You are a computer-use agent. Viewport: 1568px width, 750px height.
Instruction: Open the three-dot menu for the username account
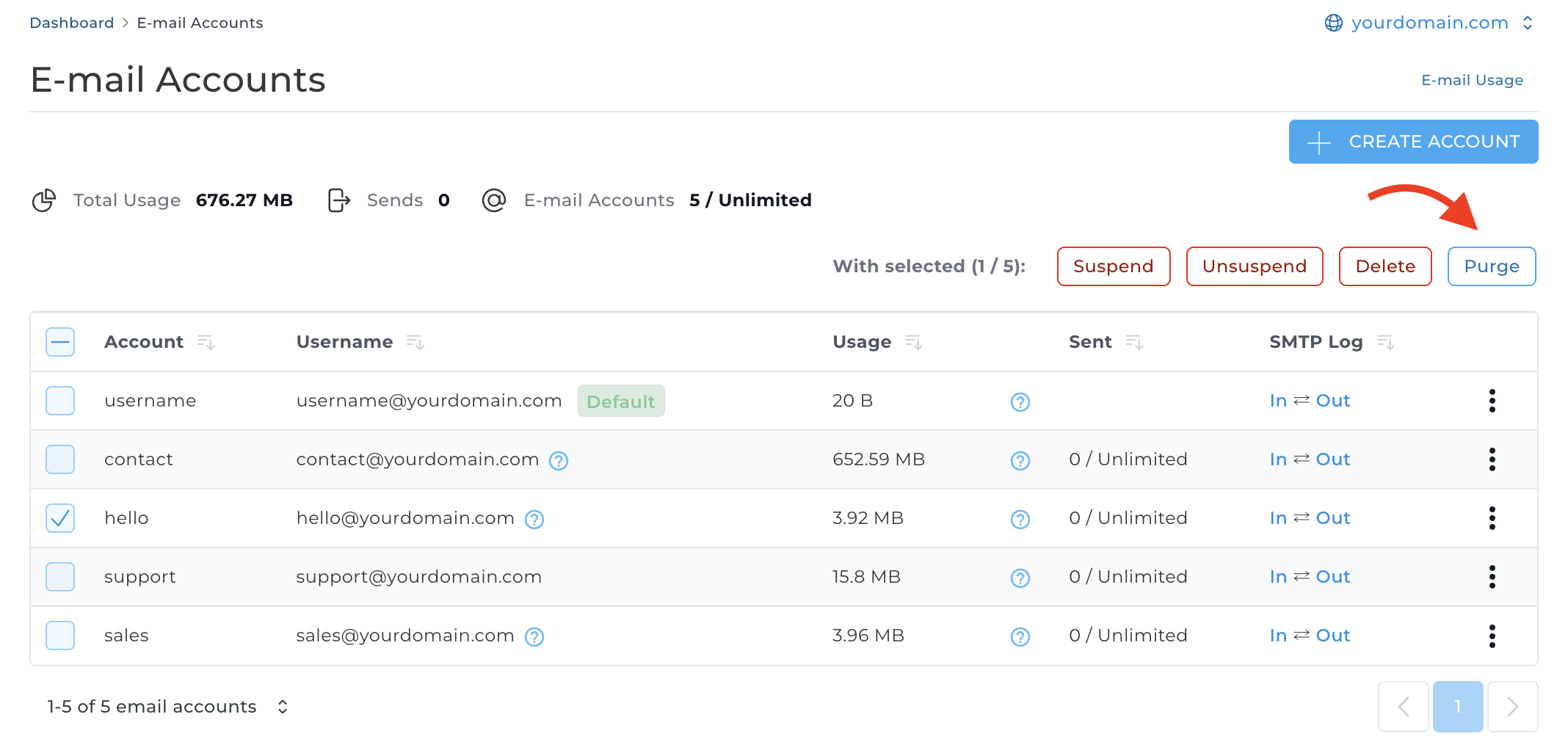tap(1492, 401)
